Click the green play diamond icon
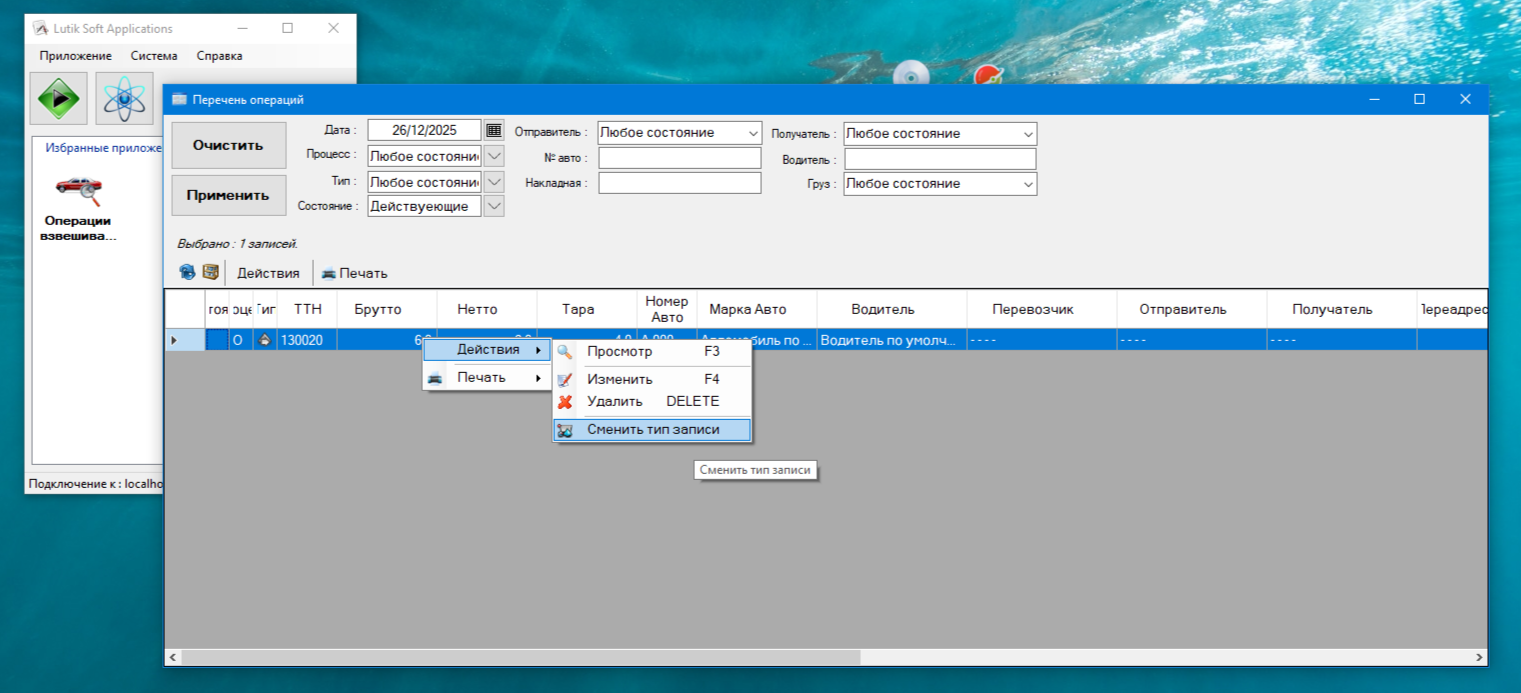1521x693 pixels. tap(59, 98)
